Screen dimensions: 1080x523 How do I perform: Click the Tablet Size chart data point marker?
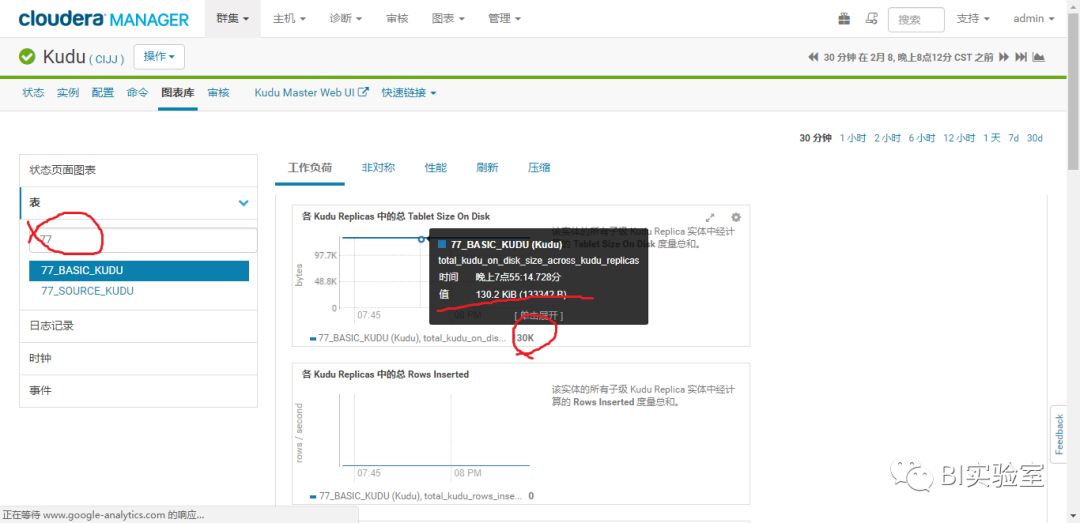(x=422, y=239)
